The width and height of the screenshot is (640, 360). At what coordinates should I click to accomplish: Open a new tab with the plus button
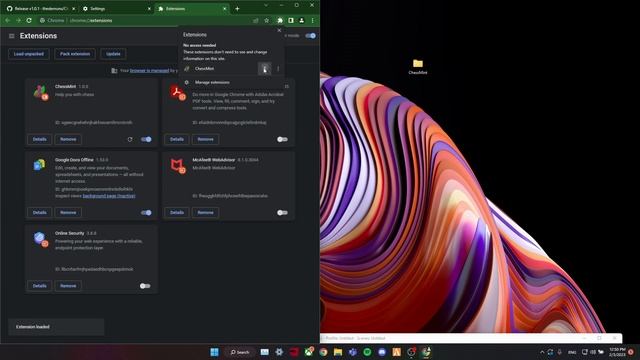237,9
